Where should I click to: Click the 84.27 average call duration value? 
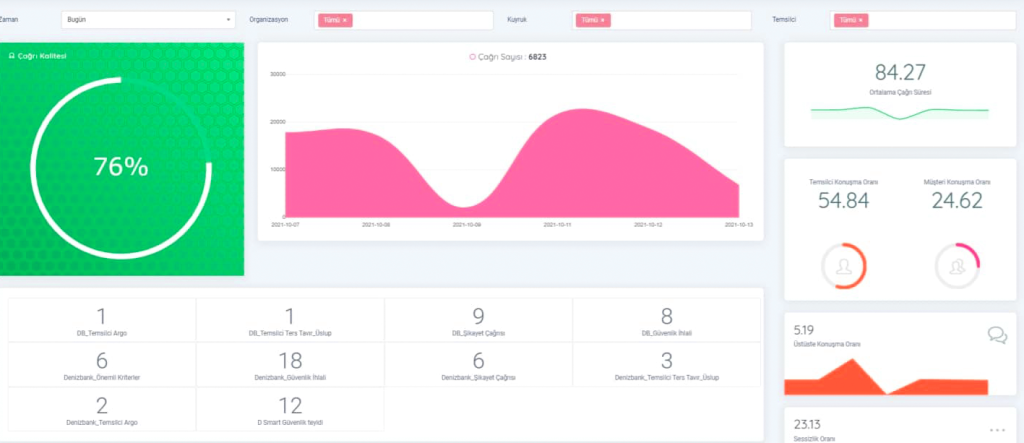[900, 72]
